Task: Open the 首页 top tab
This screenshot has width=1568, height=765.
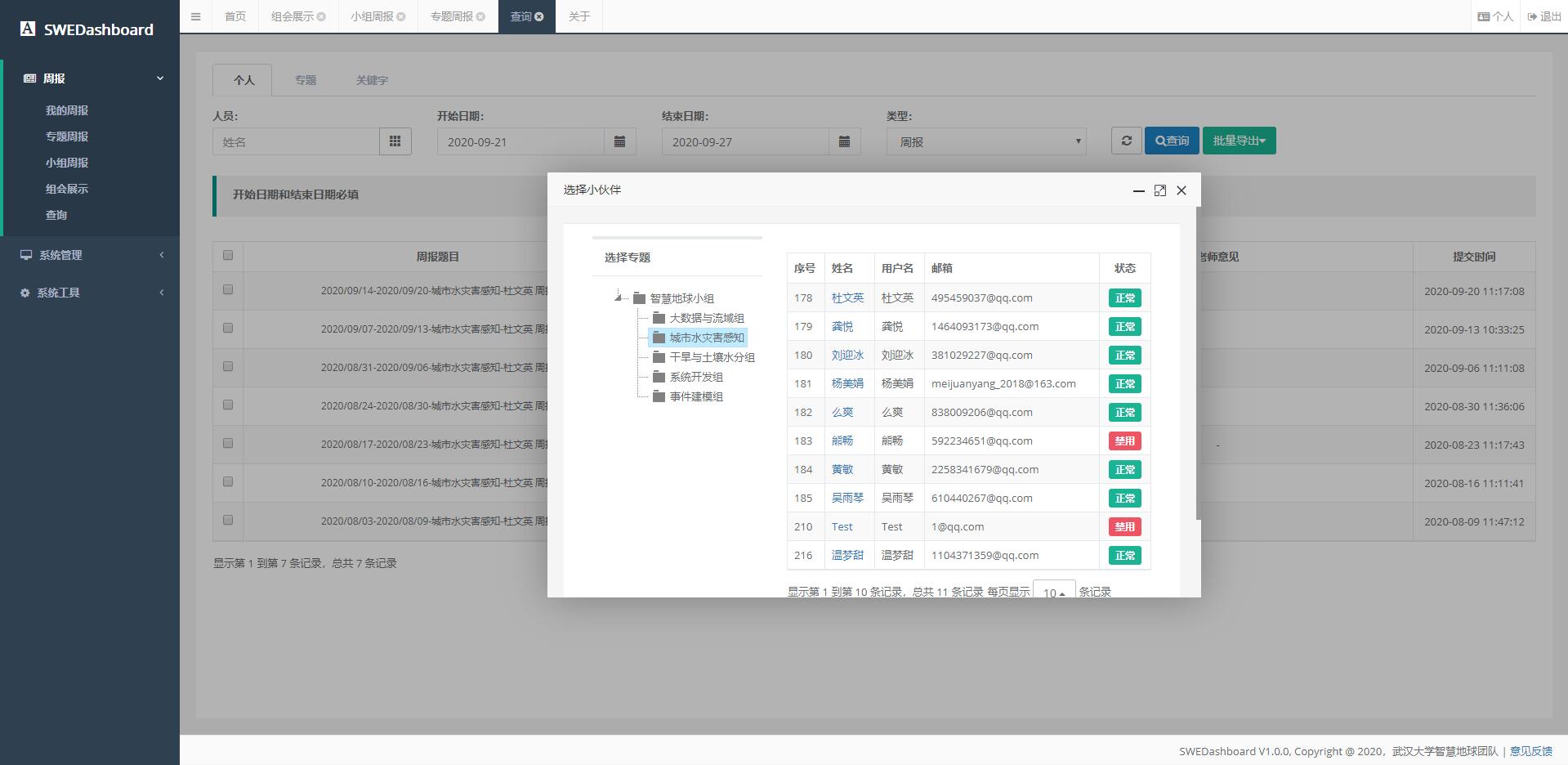Action: coord(235,16)
